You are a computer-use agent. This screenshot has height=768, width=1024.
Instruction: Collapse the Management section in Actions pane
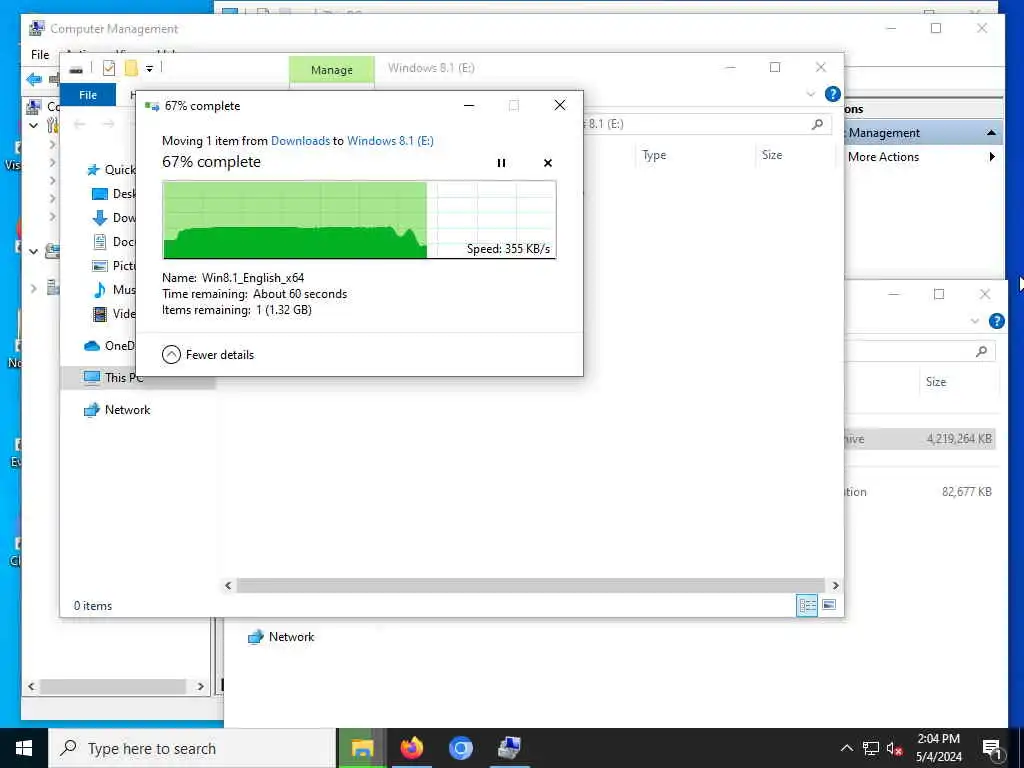click(x=991, y=133)
